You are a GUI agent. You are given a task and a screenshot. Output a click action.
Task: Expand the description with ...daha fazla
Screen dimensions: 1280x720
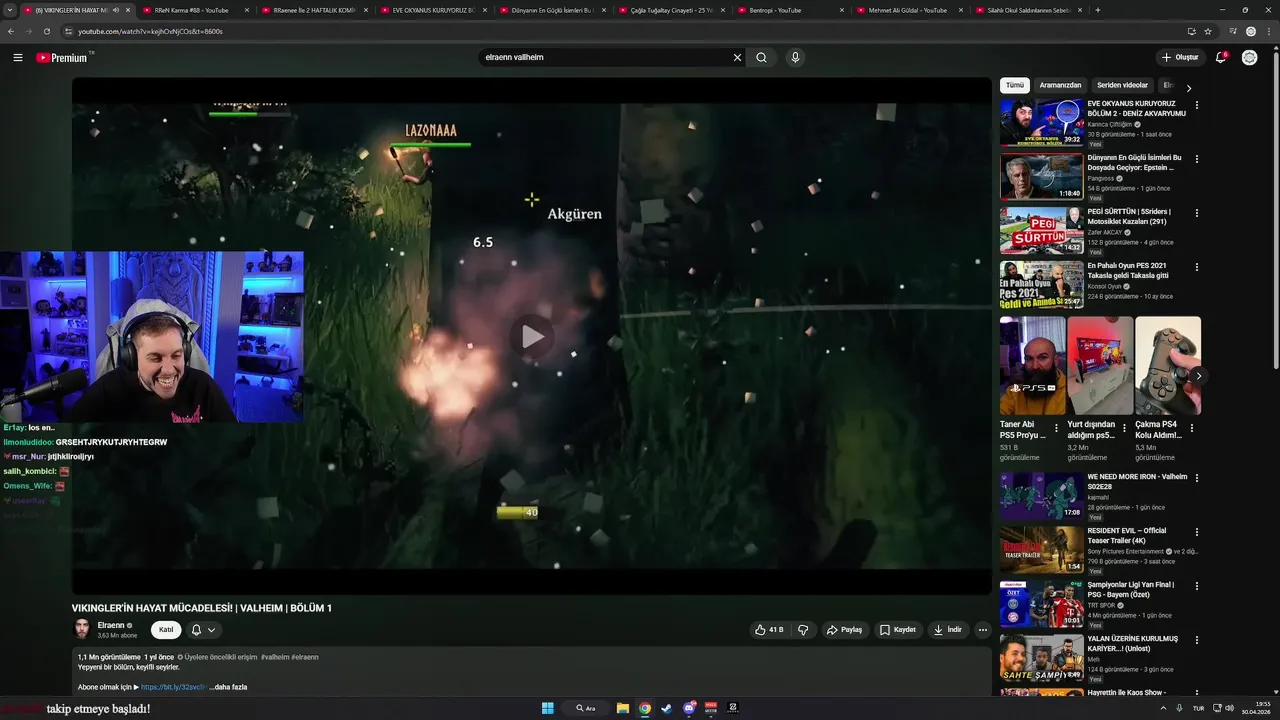coord(228,687)
